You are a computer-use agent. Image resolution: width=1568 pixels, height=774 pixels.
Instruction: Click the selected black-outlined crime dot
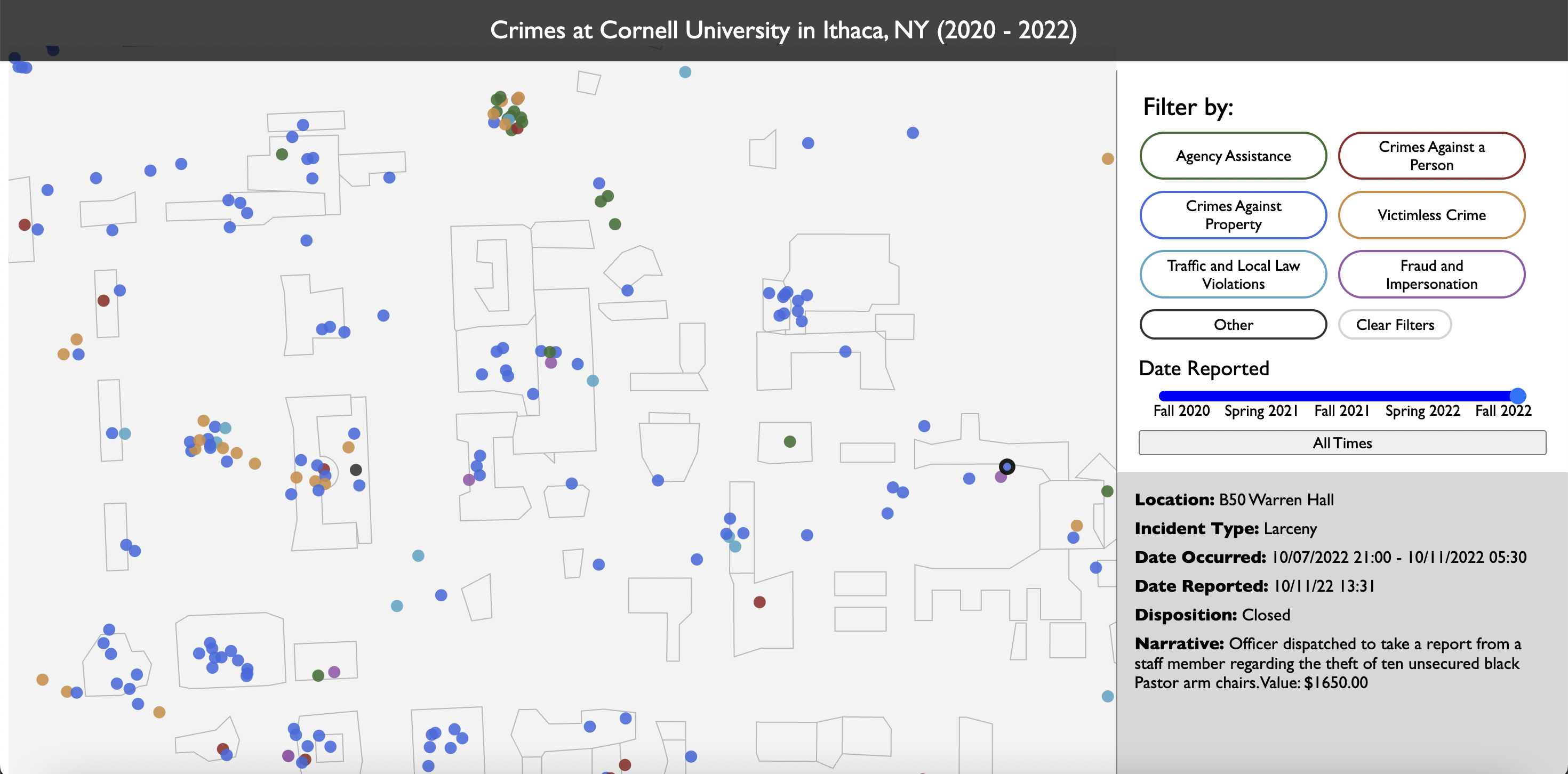click(1007, 467)
